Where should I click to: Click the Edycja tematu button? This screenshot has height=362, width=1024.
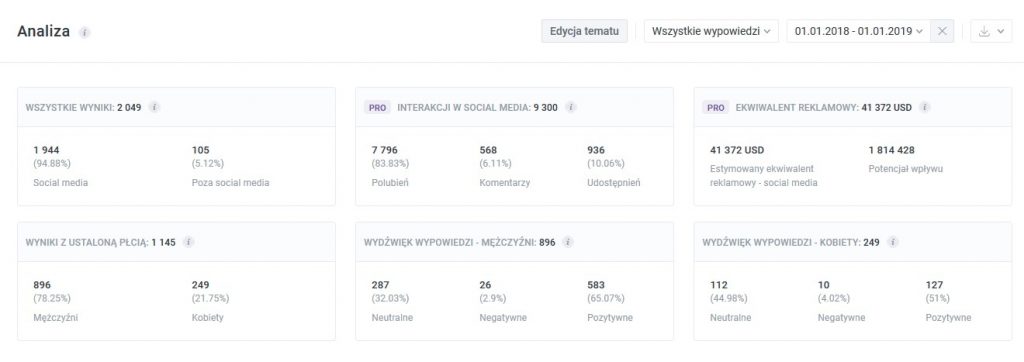[584, 31]
